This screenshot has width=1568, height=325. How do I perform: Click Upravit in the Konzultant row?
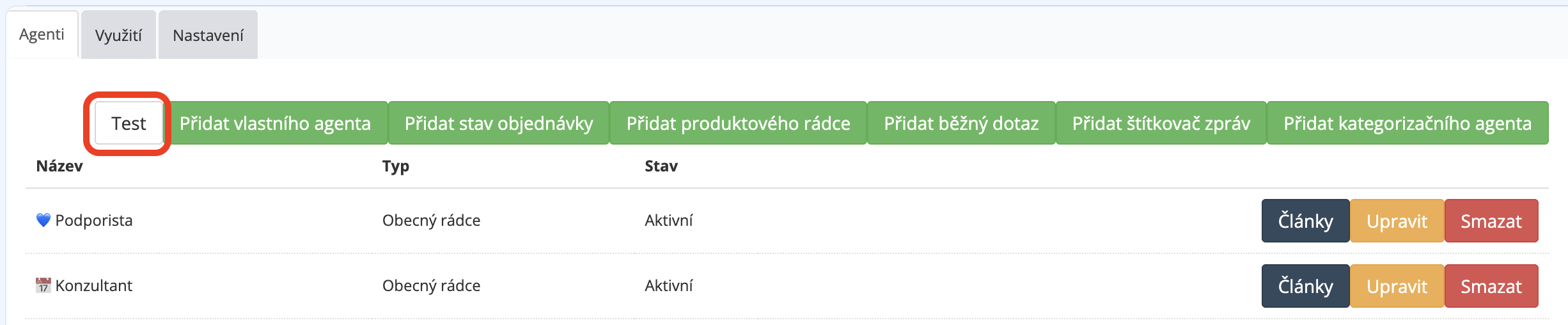(x=1397, y=286)
